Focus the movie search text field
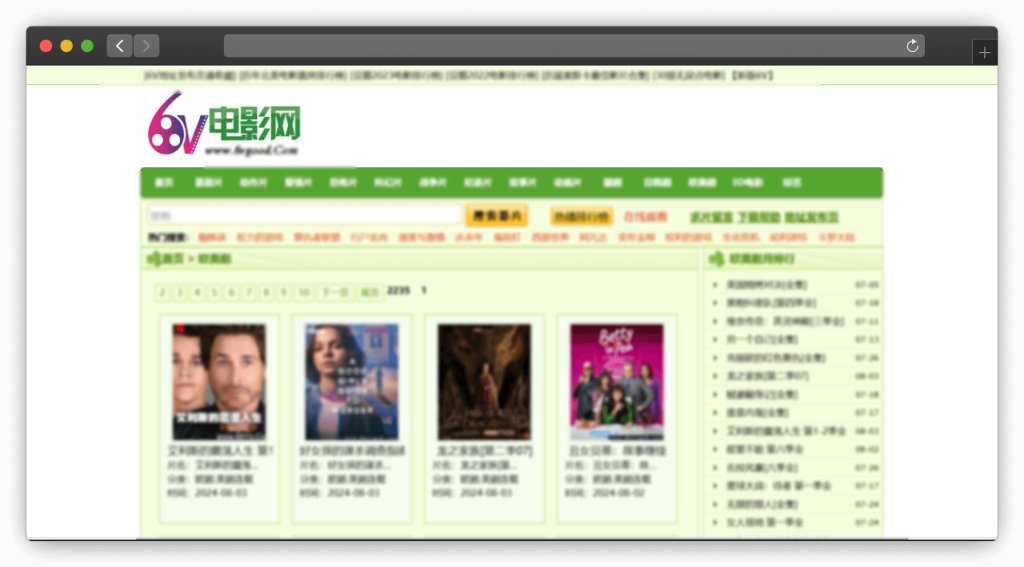Screen dimensions: 1024x567 (x=304, y=216)
